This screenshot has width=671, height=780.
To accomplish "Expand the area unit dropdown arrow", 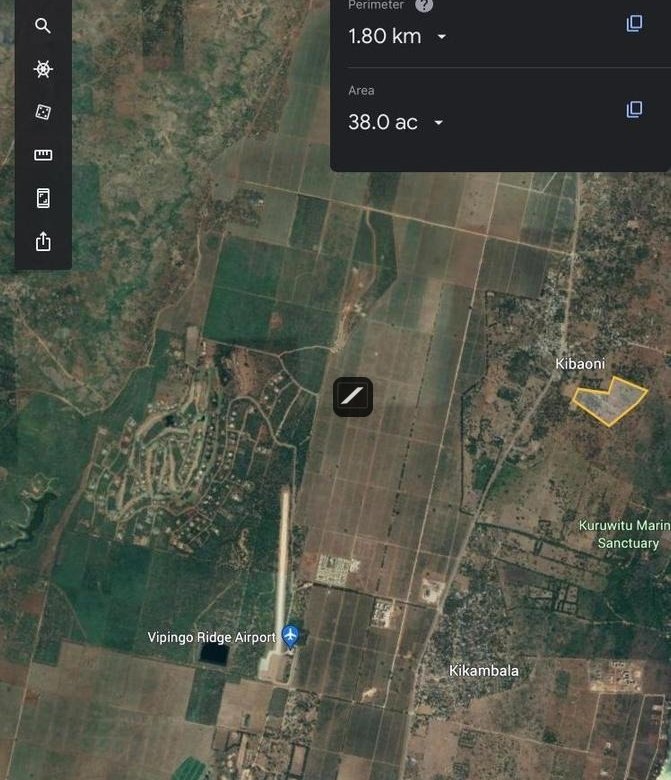I will tap(438, 123).
